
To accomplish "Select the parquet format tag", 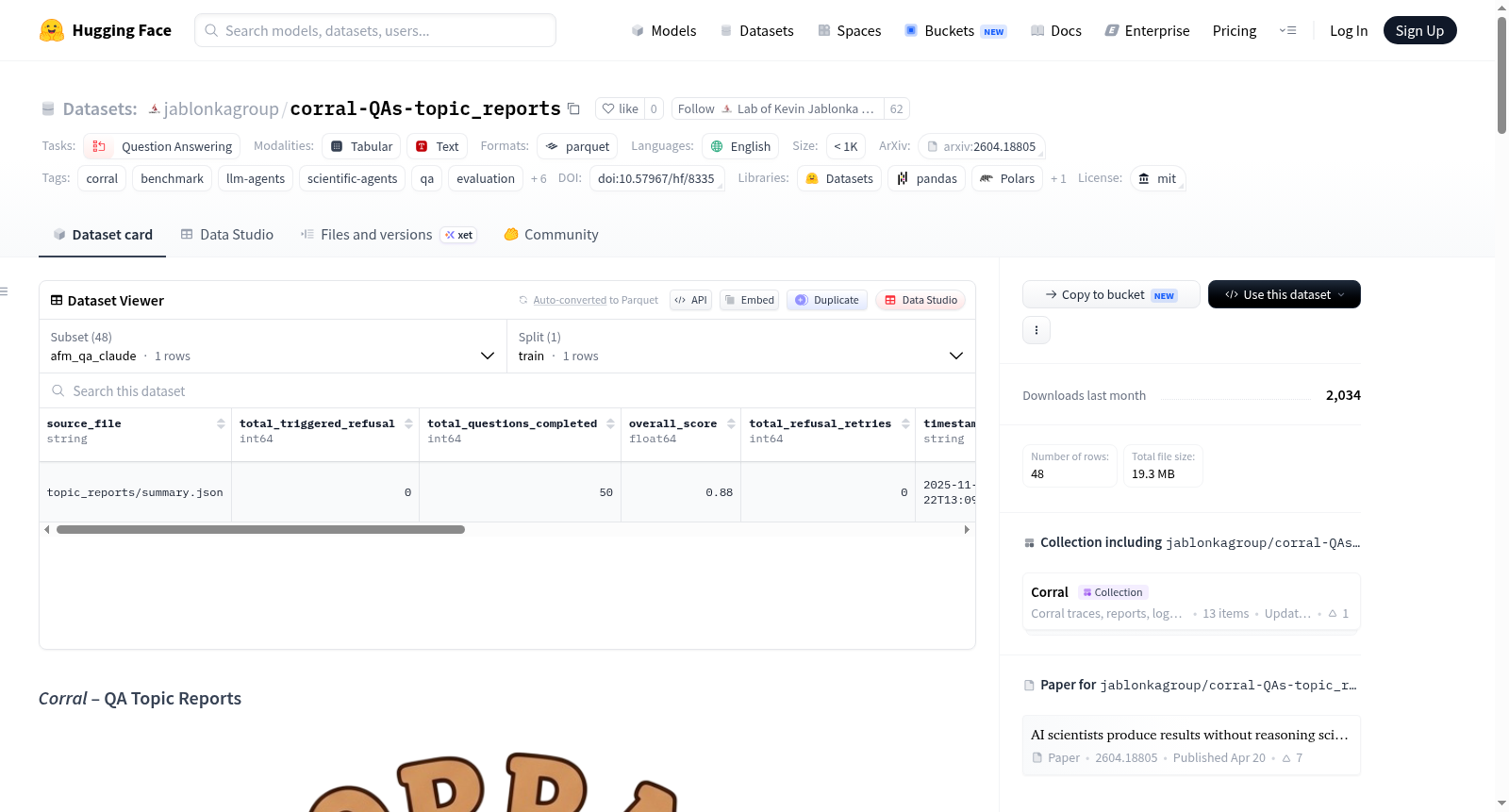I will (x=577, y=146).
